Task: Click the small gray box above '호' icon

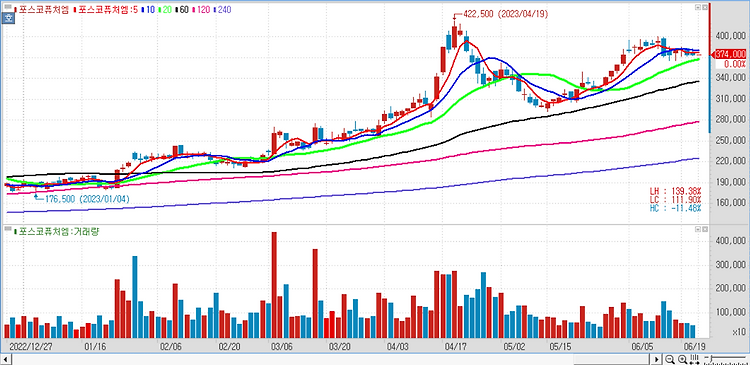Action: pos(8,7)
